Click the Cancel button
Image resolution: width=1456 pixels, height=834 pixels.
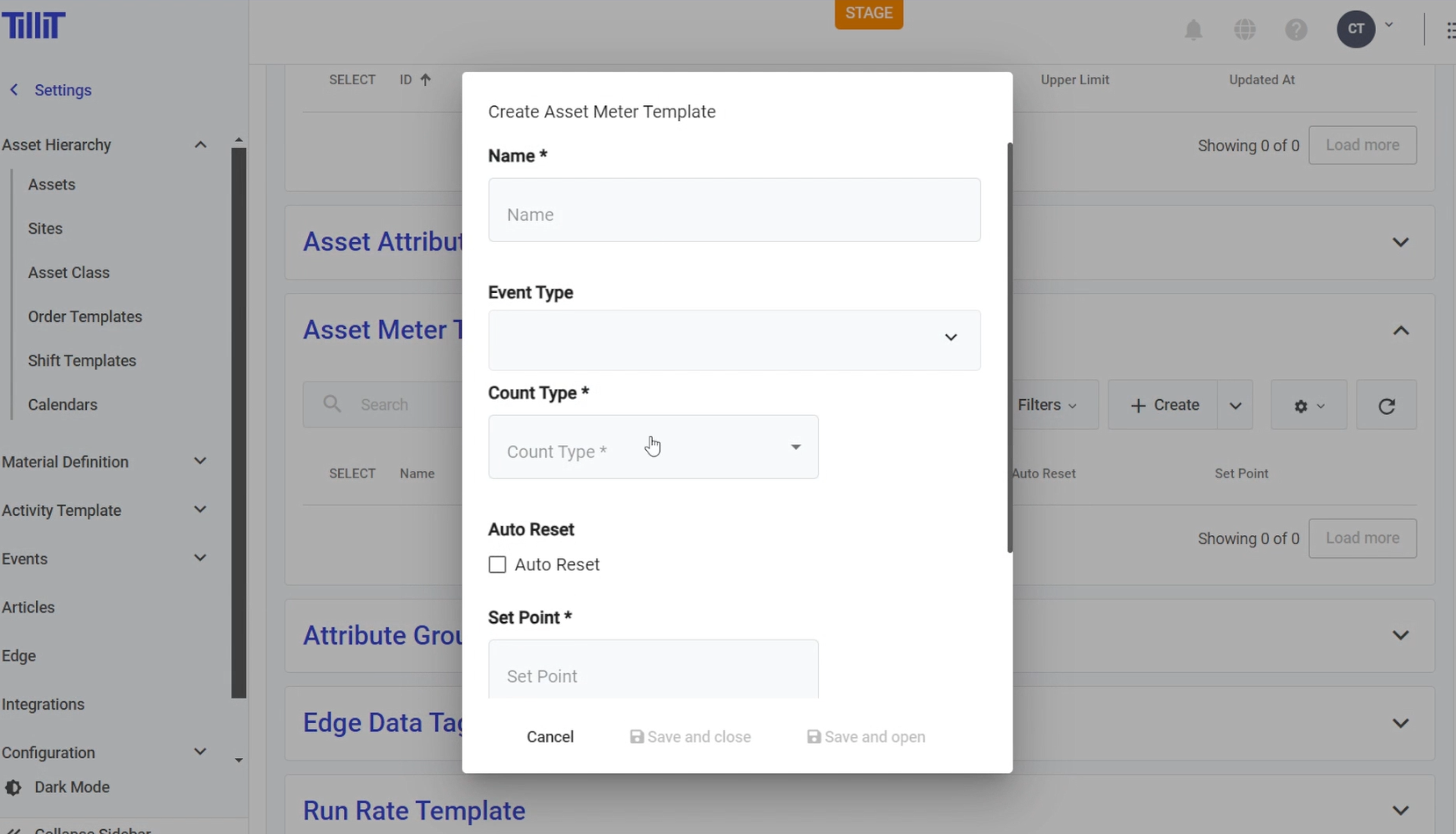(550, 737)
